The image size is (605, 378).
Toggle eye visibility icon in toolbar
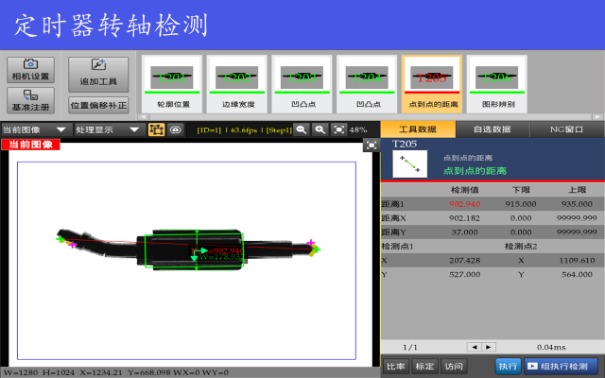[176, 130]
